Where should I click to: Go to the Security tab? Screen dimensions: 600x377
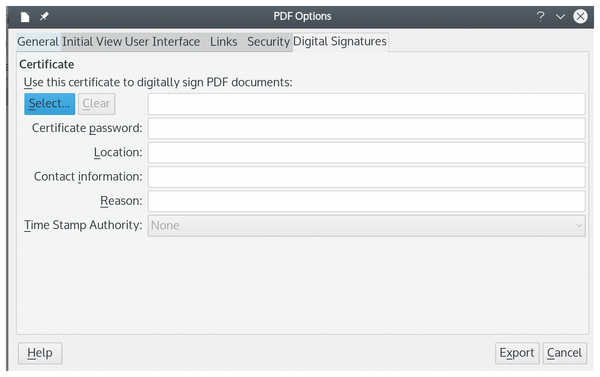[x=268, y=42]
